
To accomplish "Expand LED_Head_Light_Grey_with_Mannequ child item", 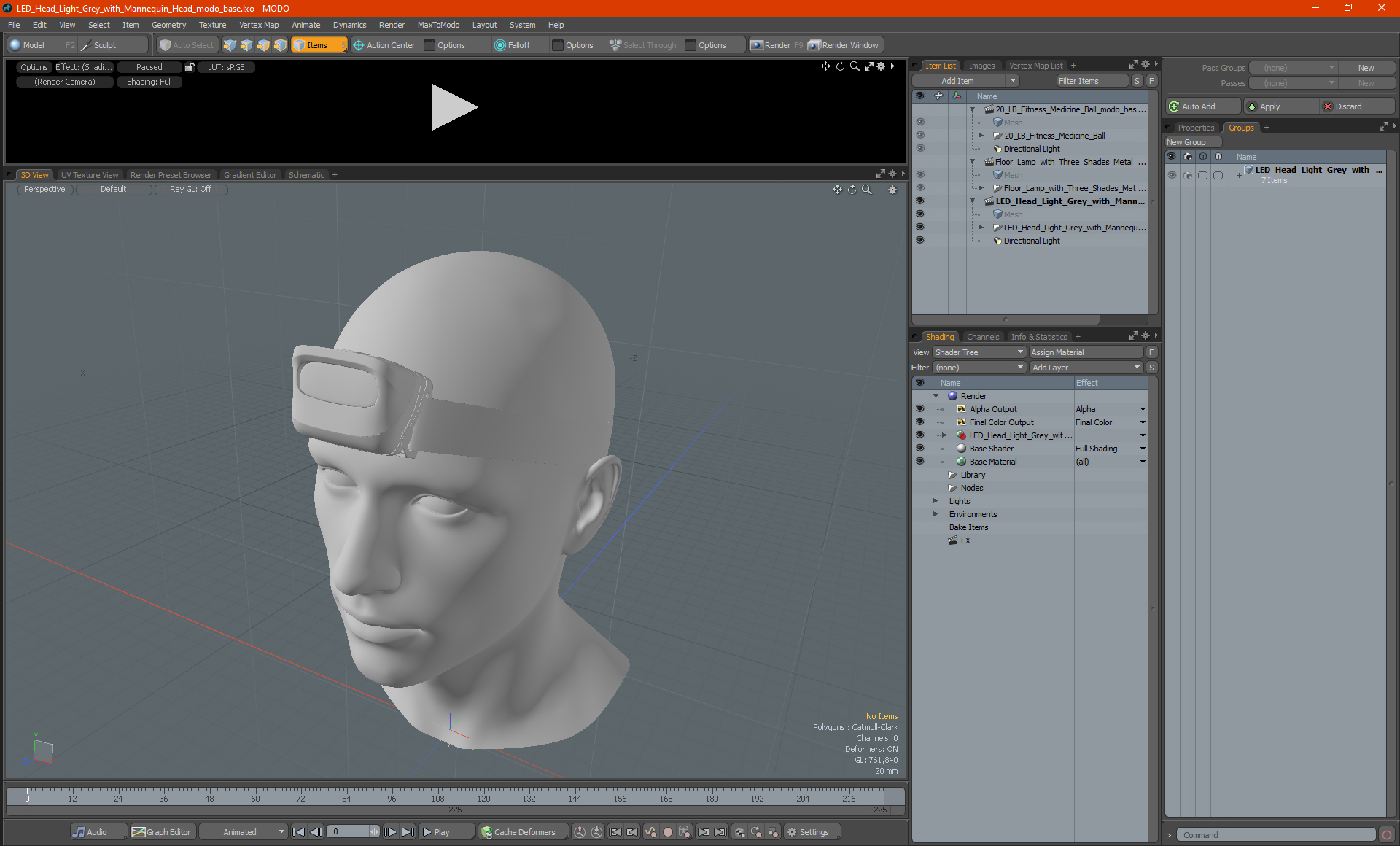I will point(981,228).
